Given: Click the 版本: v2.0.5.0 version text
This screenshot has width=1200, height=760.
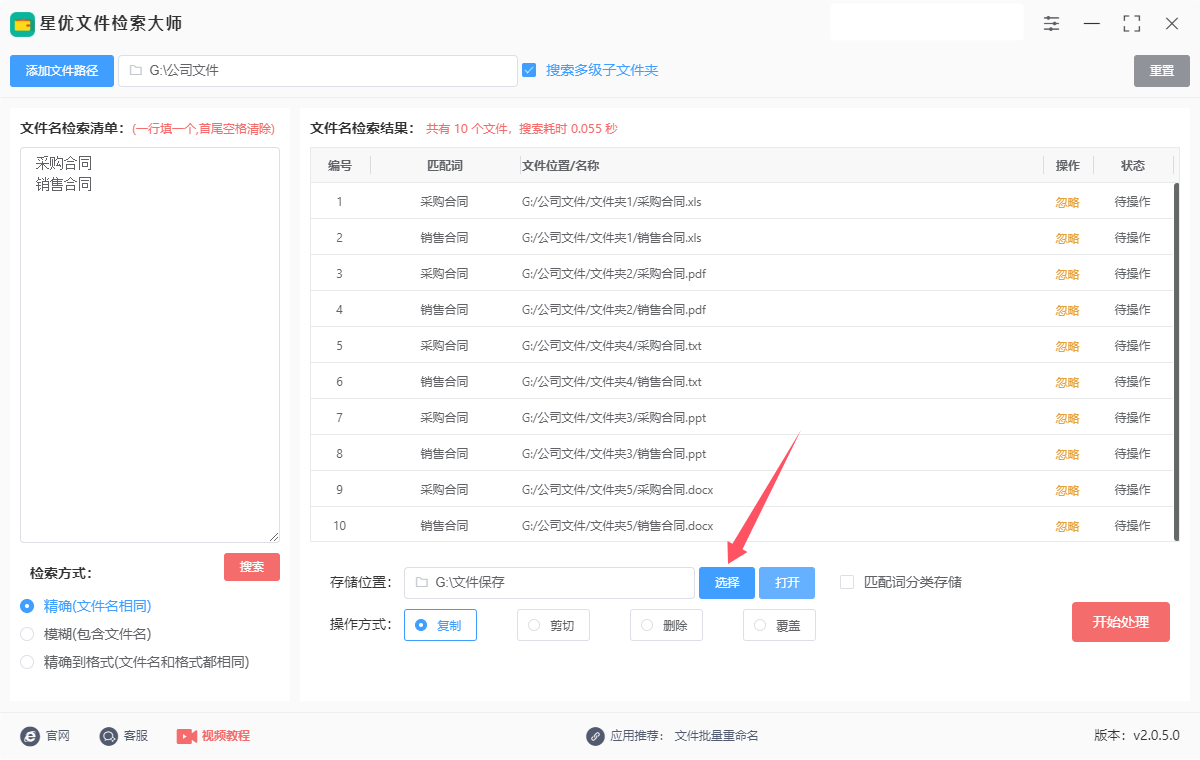Looking at the screenshot, I should click(x=1137, y=736).
